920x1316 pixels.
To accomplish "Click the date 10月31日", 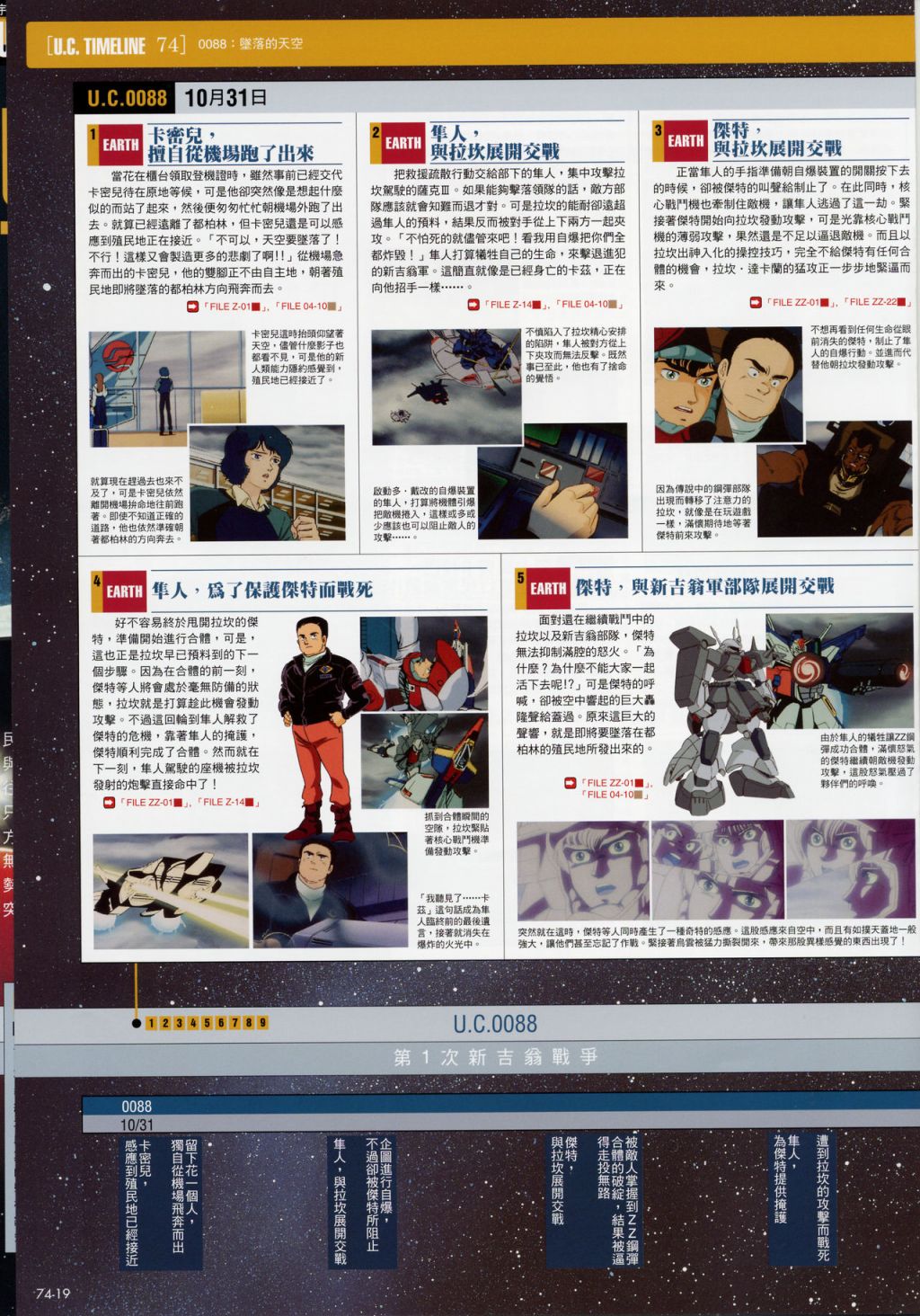I will coord(226,97).
